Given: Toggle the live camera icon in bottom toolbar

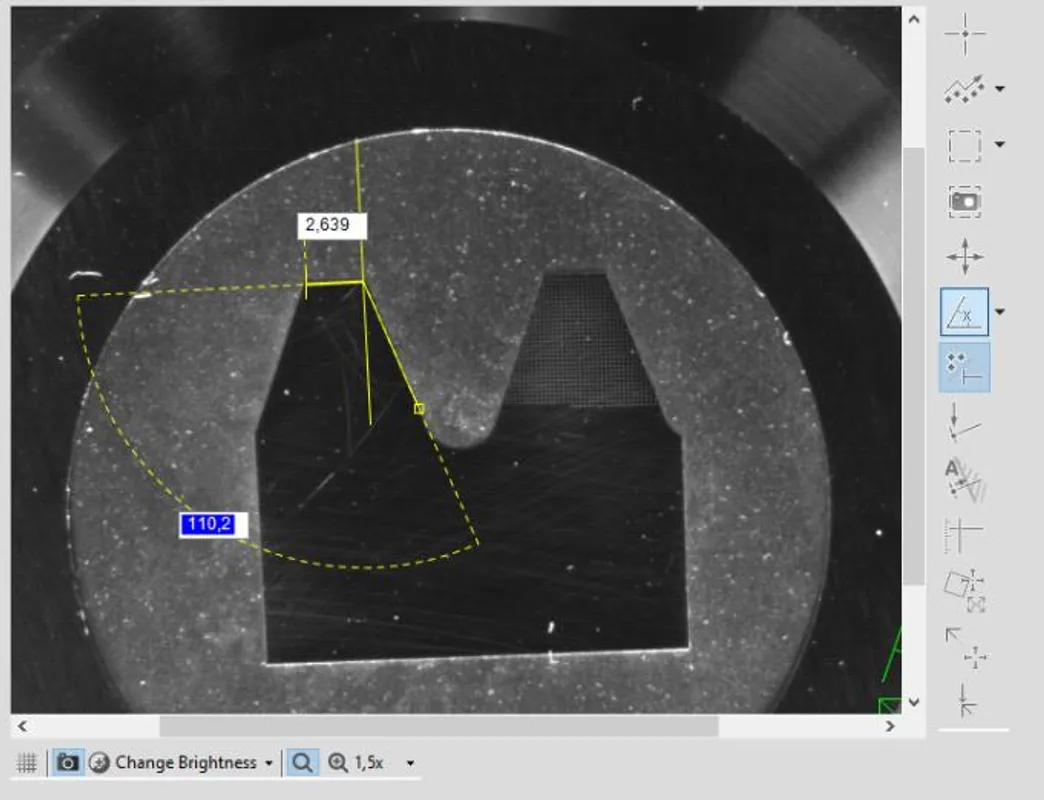Looking at the screenshot, I should point(67,762).
